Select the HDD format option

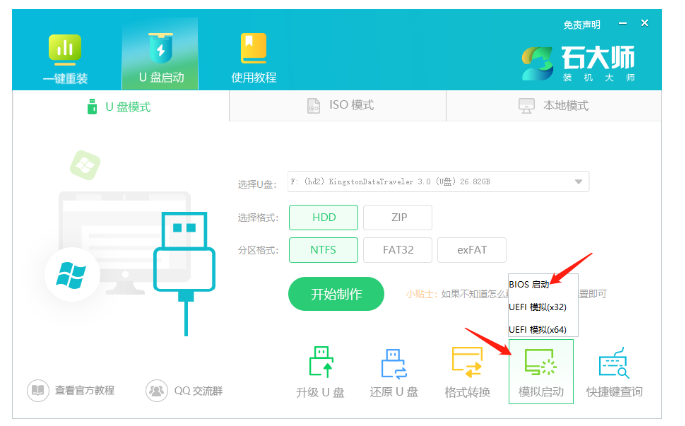pyautogui.click(x=323, y=218)
